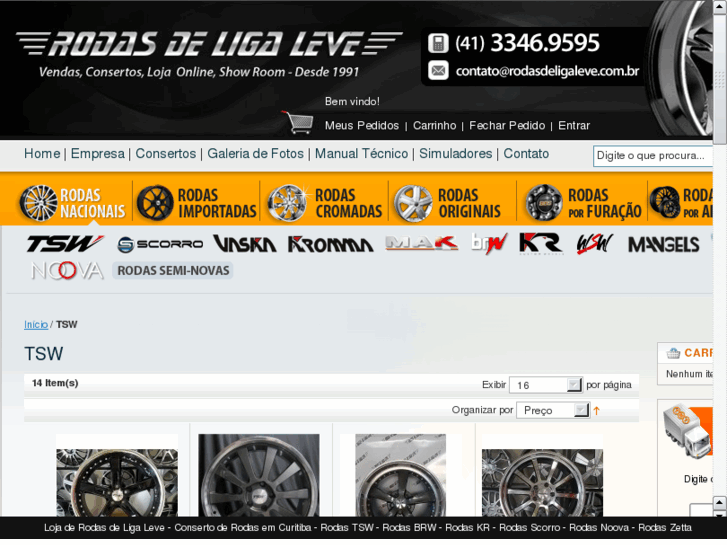Open the Consertos menu item
727x545 pixels.
[166, 154]
